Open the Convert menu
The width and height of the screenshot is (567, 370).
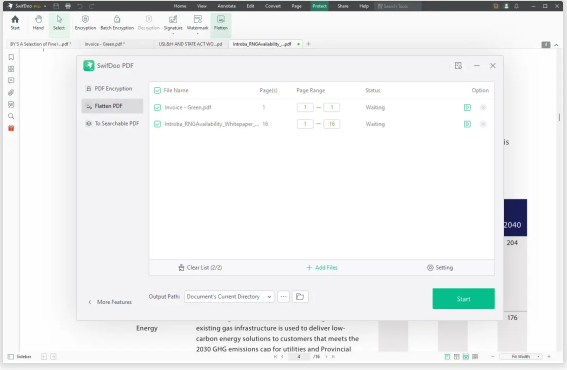point(273,6)
